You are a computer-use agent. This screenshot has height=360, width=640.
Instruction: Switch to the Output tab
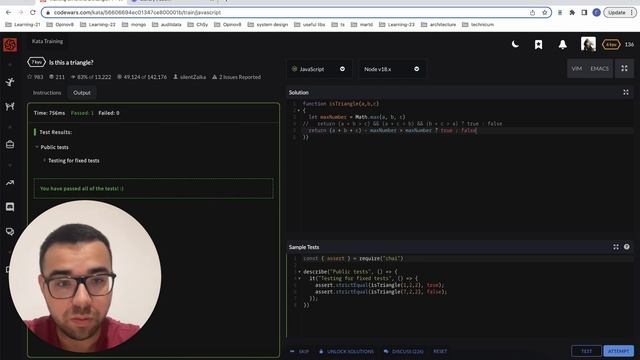pos(82,93)
